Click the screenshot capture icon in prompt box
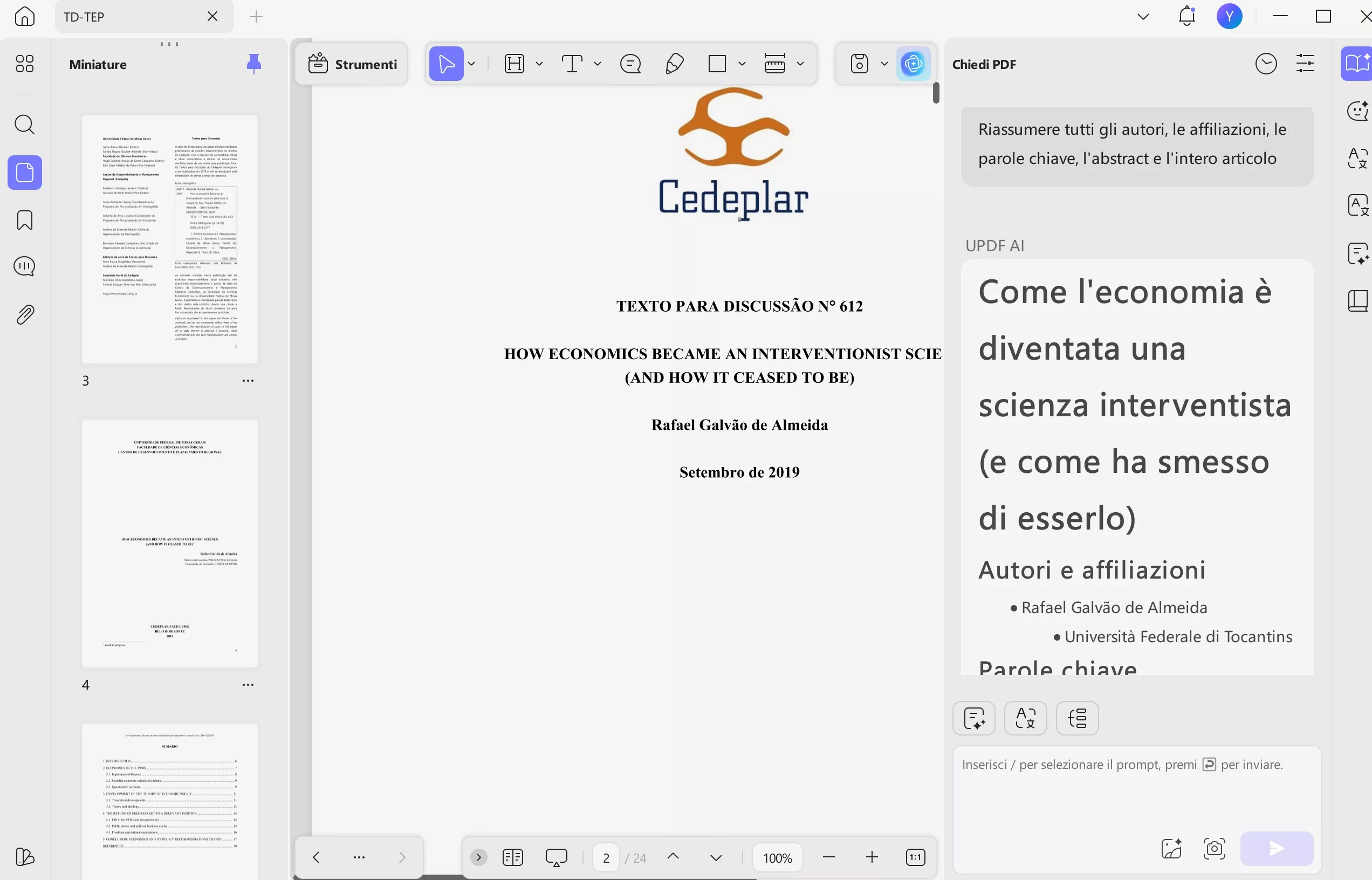 (1214, 849)
